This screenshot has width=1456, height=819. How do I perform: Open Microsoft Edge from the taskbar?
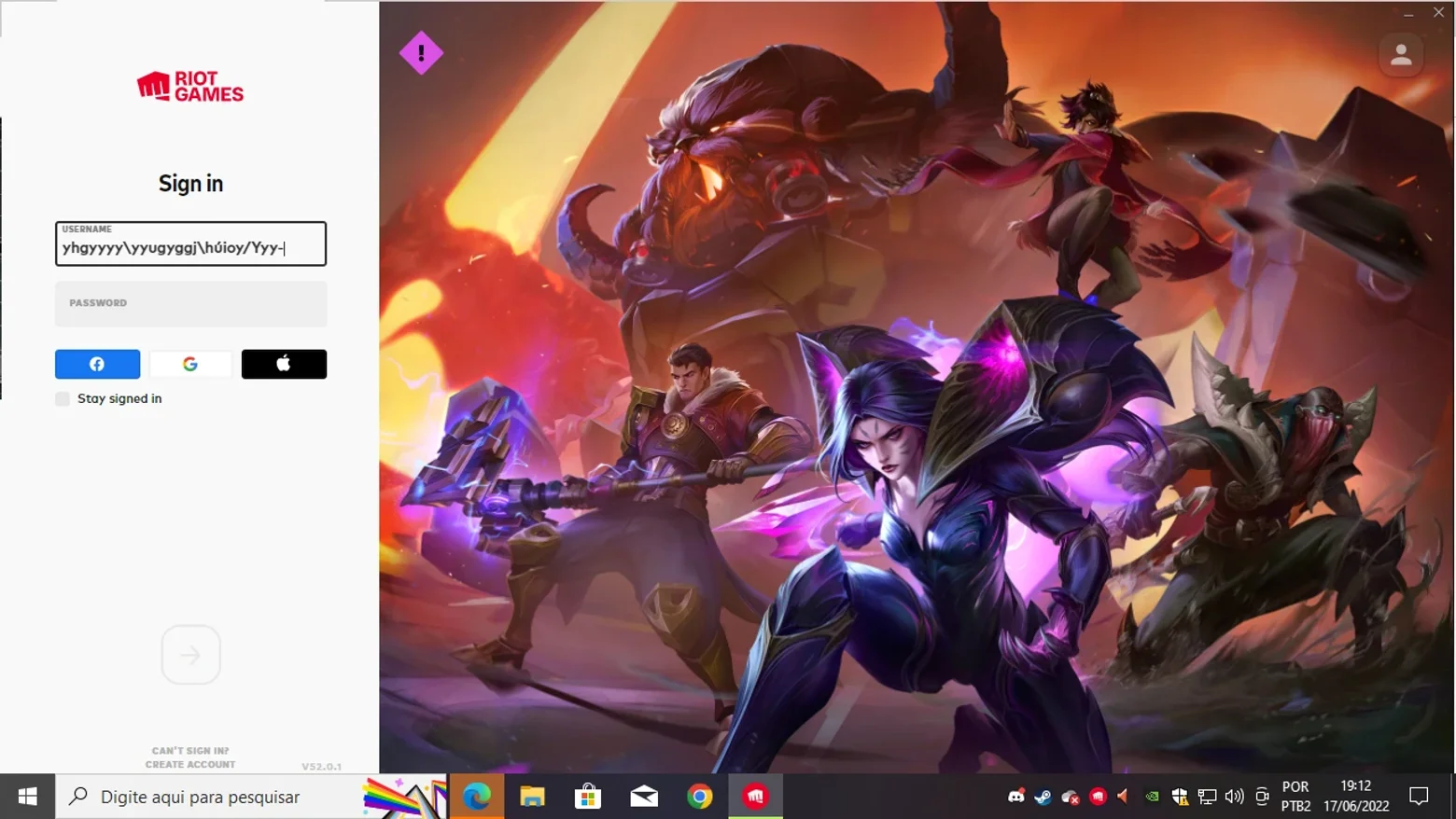(477, 797)
